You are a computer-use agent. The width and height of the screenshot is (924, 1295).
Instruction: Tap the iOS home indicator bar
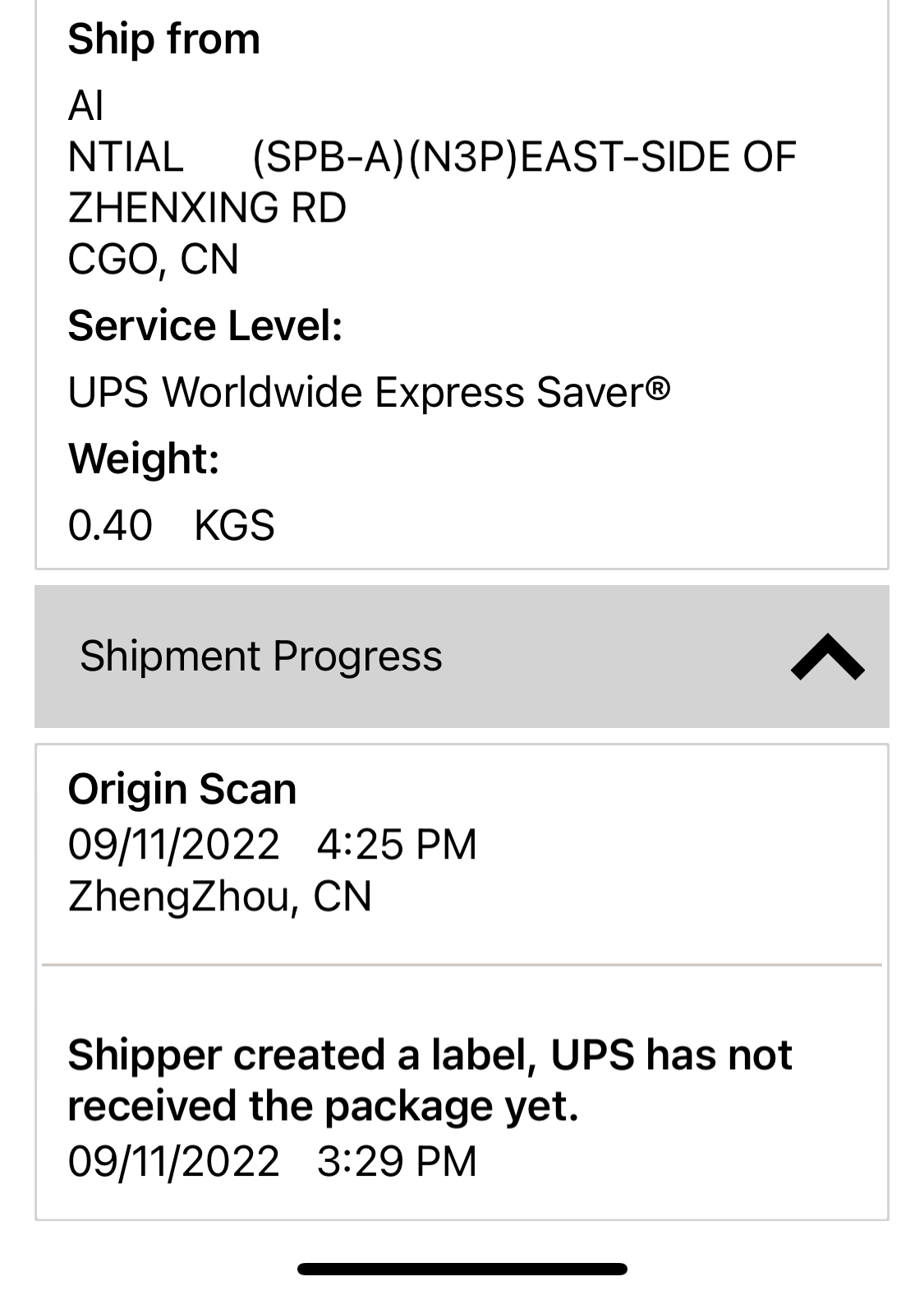point(462,1269)
